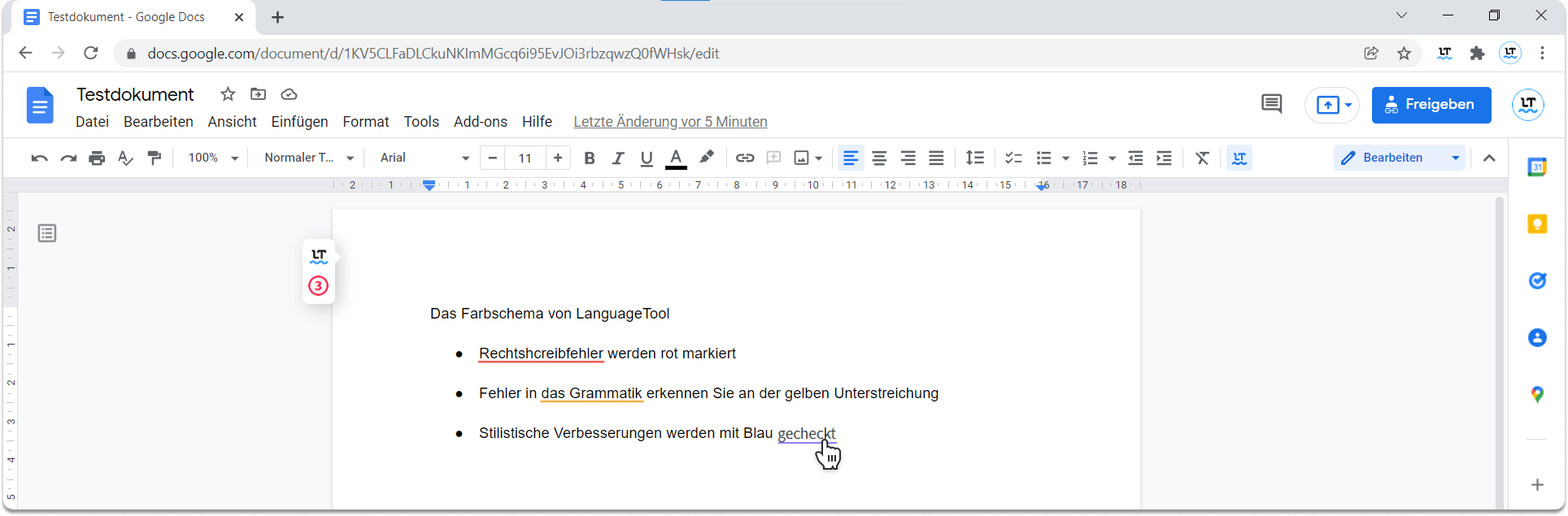Select the paint format tool
1568x516 pixels.
pos(155,158)
